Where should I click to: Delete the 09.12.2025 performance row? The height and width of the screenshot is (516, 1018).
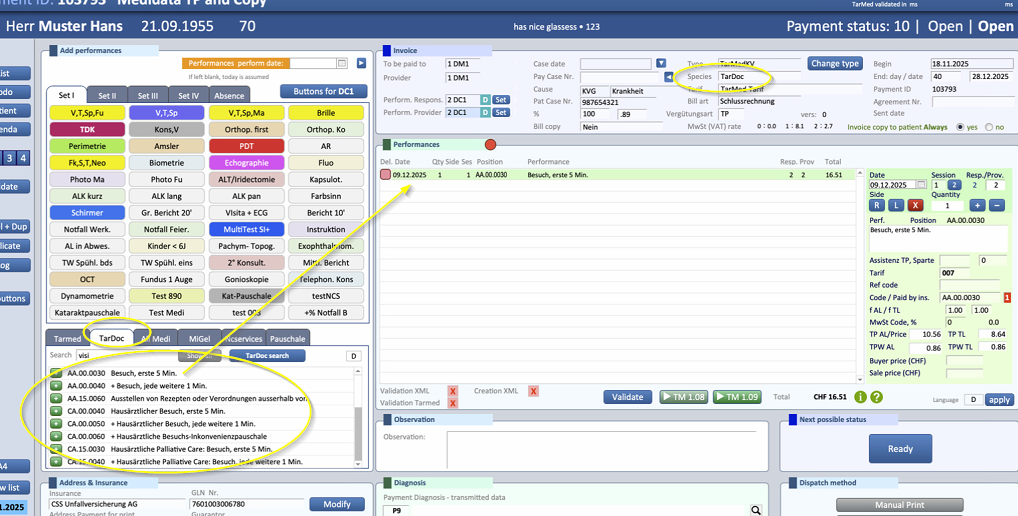386,175
